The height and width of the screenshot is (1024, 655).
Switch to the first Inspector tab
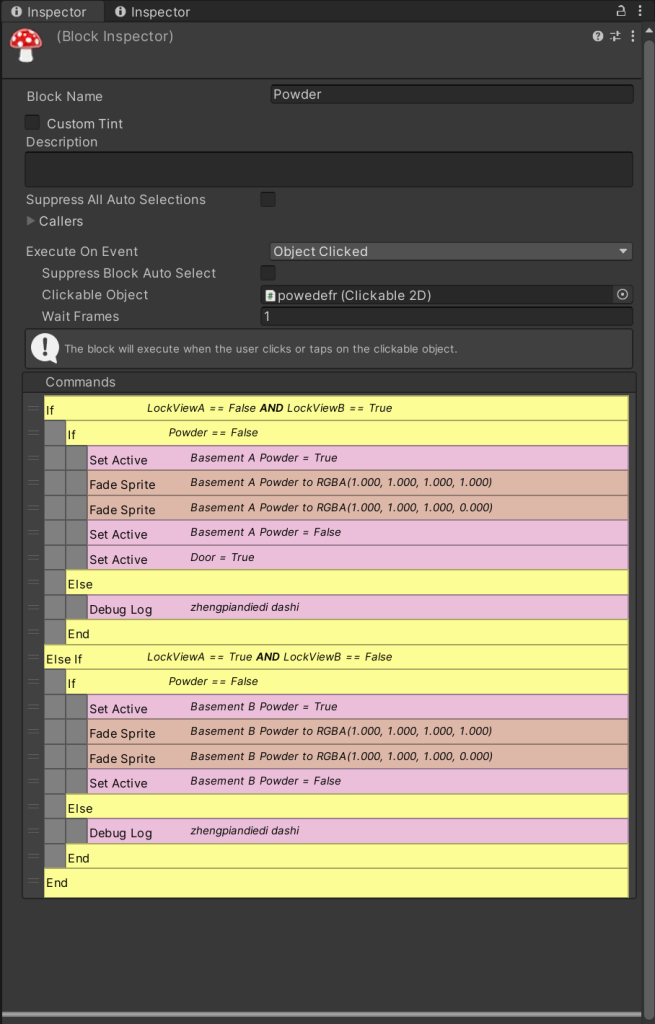pos(50,12)
